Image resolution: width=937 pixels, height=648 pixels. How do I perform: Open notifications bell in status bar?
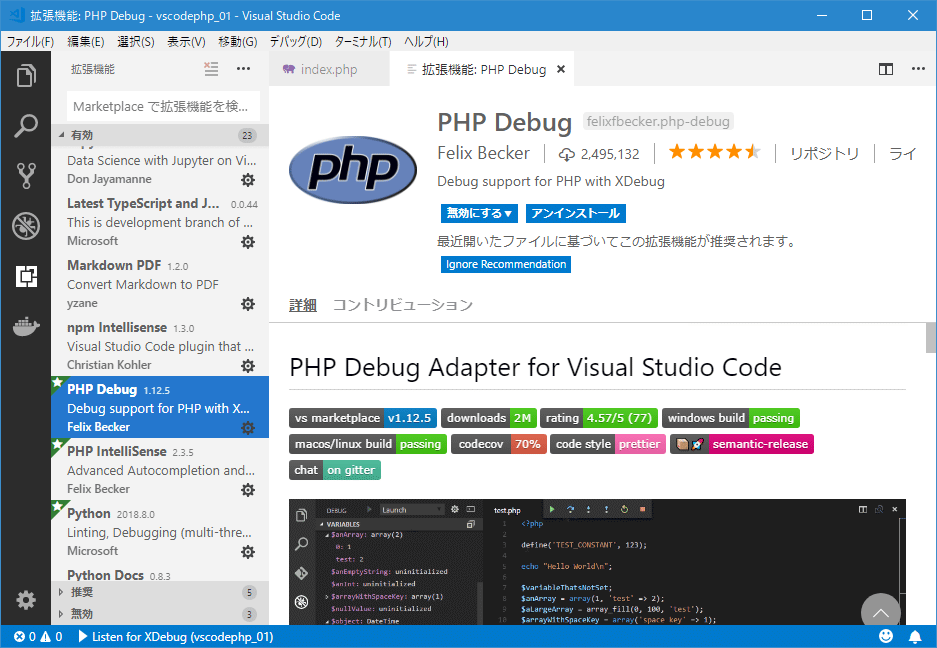[x=915, y=637]
